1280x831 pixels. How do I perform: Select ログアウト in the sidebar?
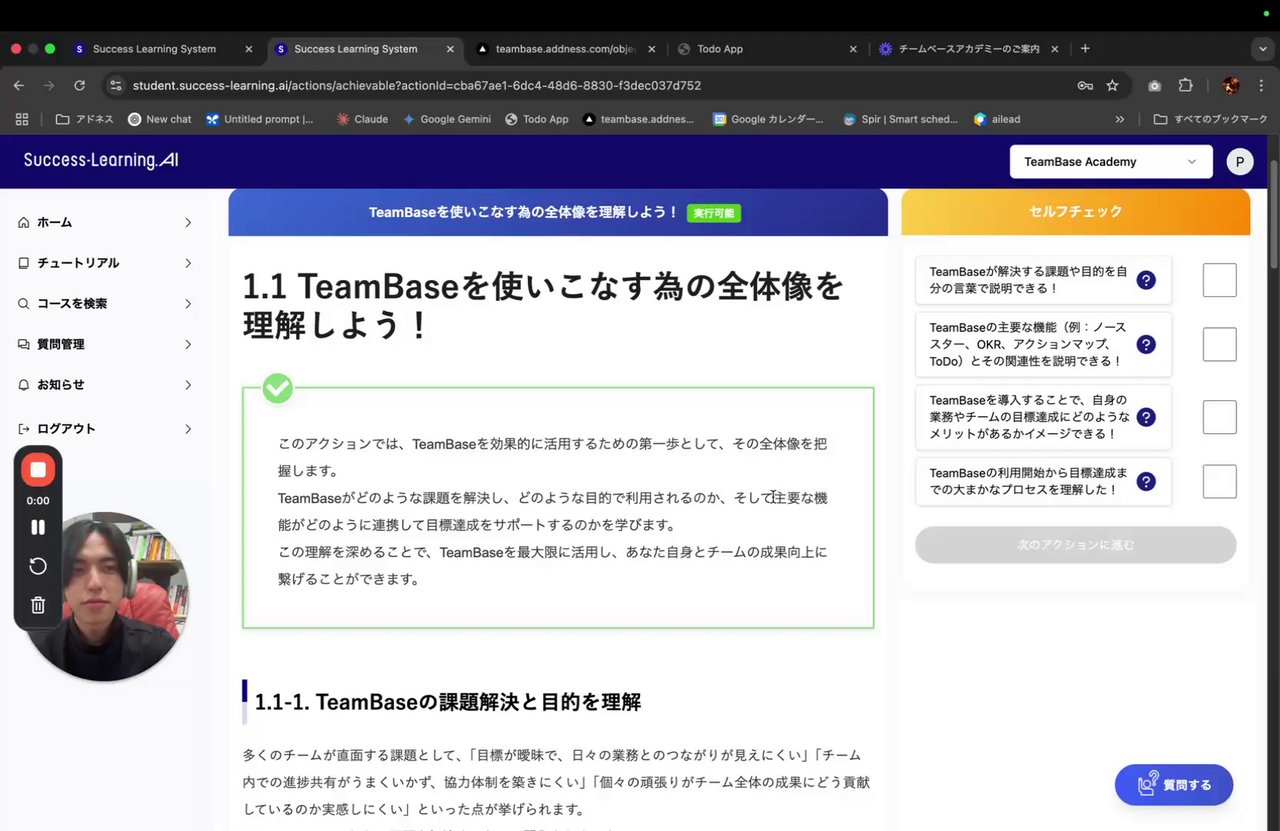click(x=66, y=429)
